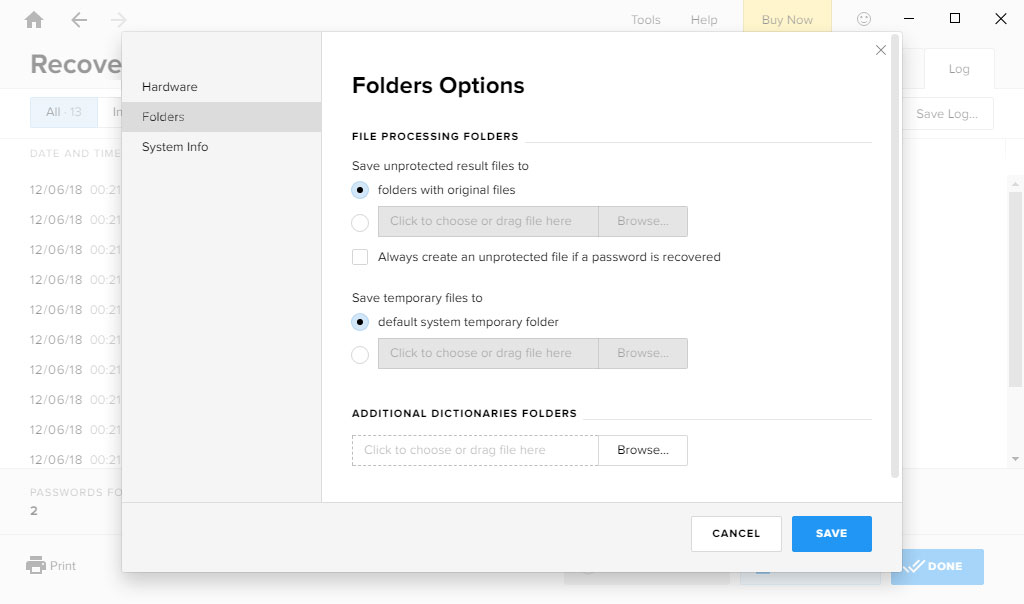Select the Folders section in sidebar
The height and width of the screenshot is (604, 1024).
click(163, 117)
